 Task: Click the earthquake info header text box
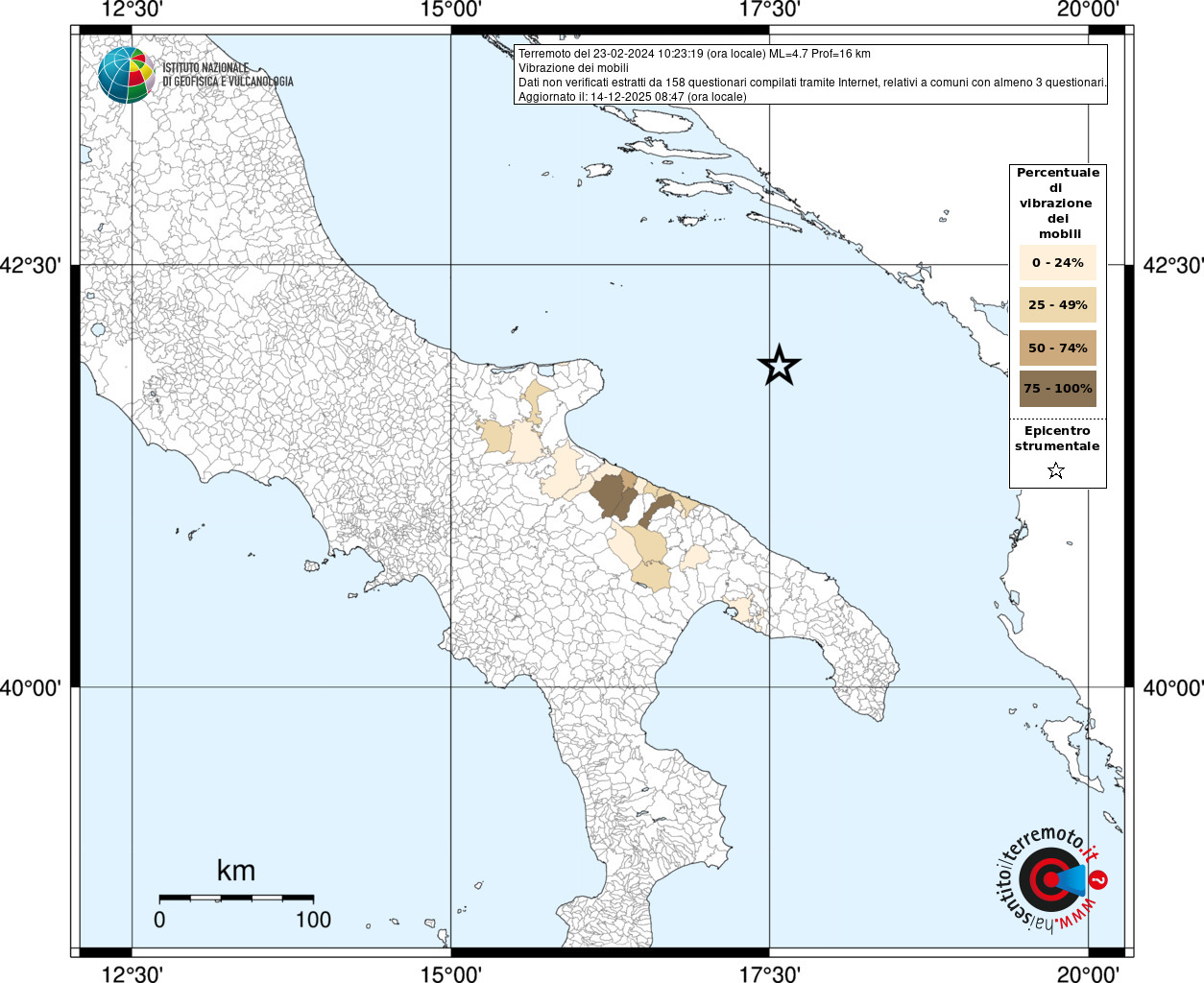[810, 75]
